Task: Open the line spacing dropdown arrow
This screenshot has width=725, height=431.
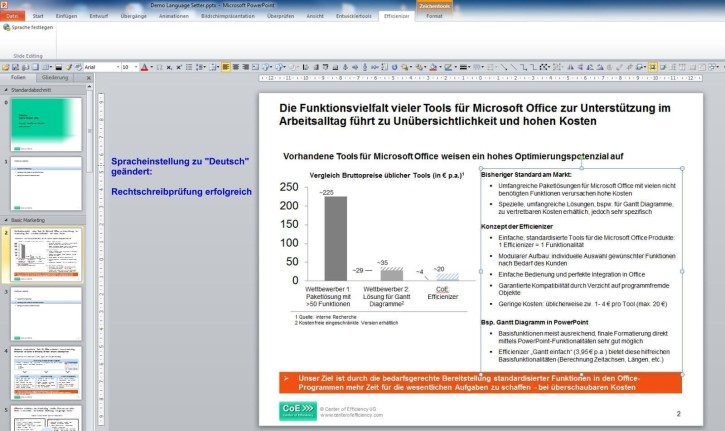Action: pos(204,67)
